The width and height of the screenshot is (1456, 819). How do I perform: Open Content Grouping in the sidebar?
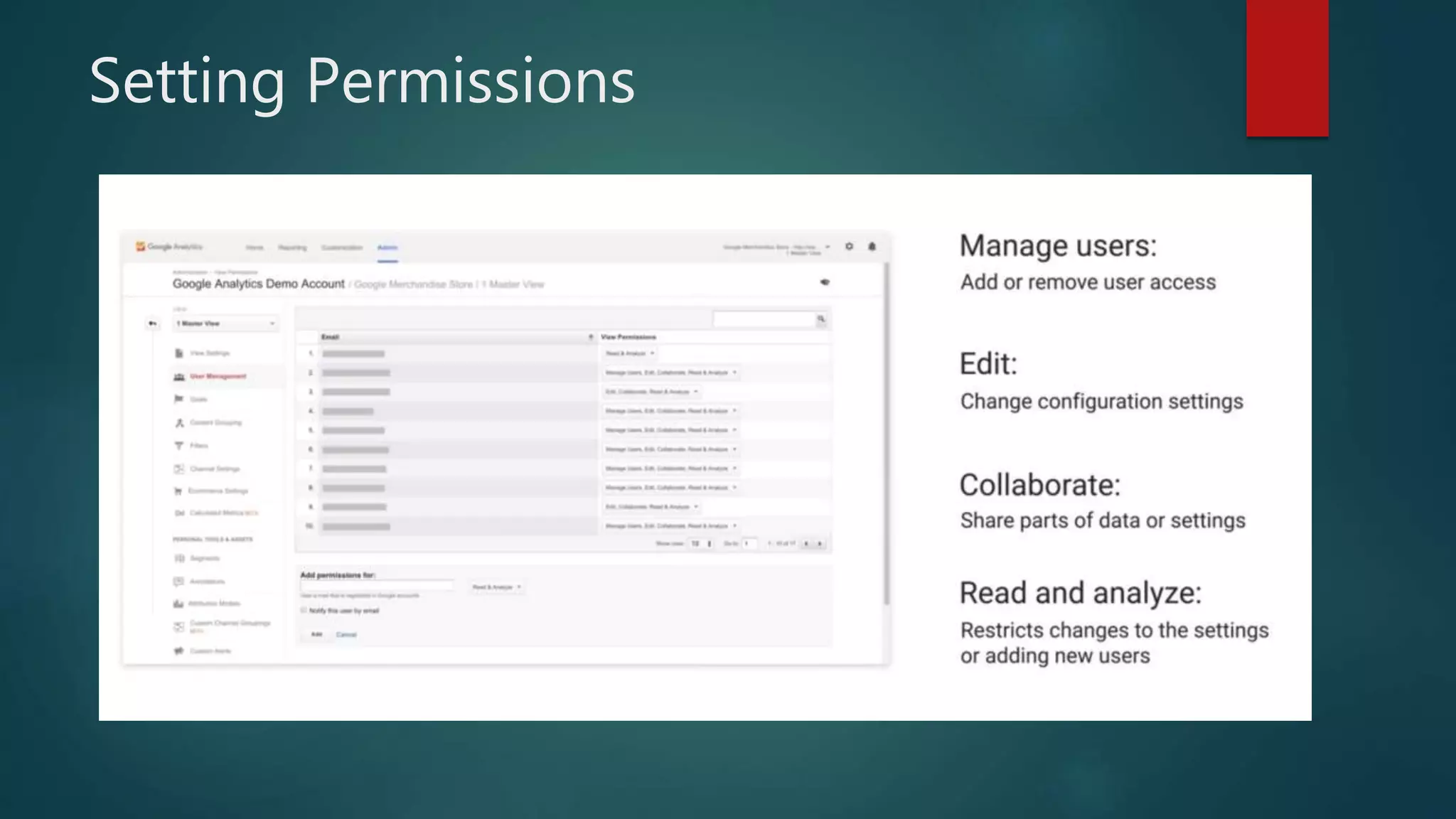click(208, 422)
